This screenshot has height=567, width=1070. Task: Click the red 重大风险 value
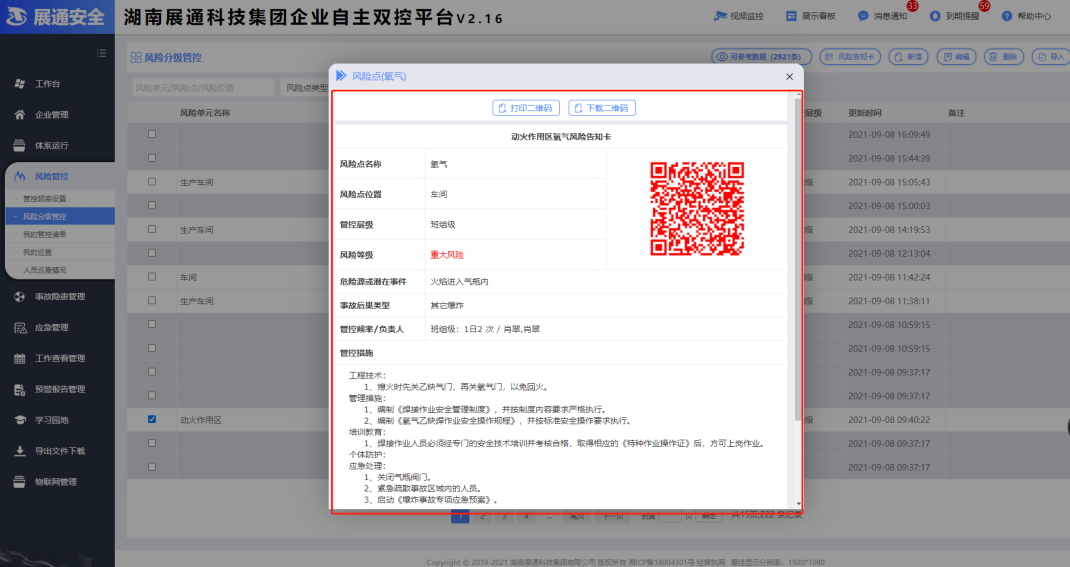(x=447, y=255)
